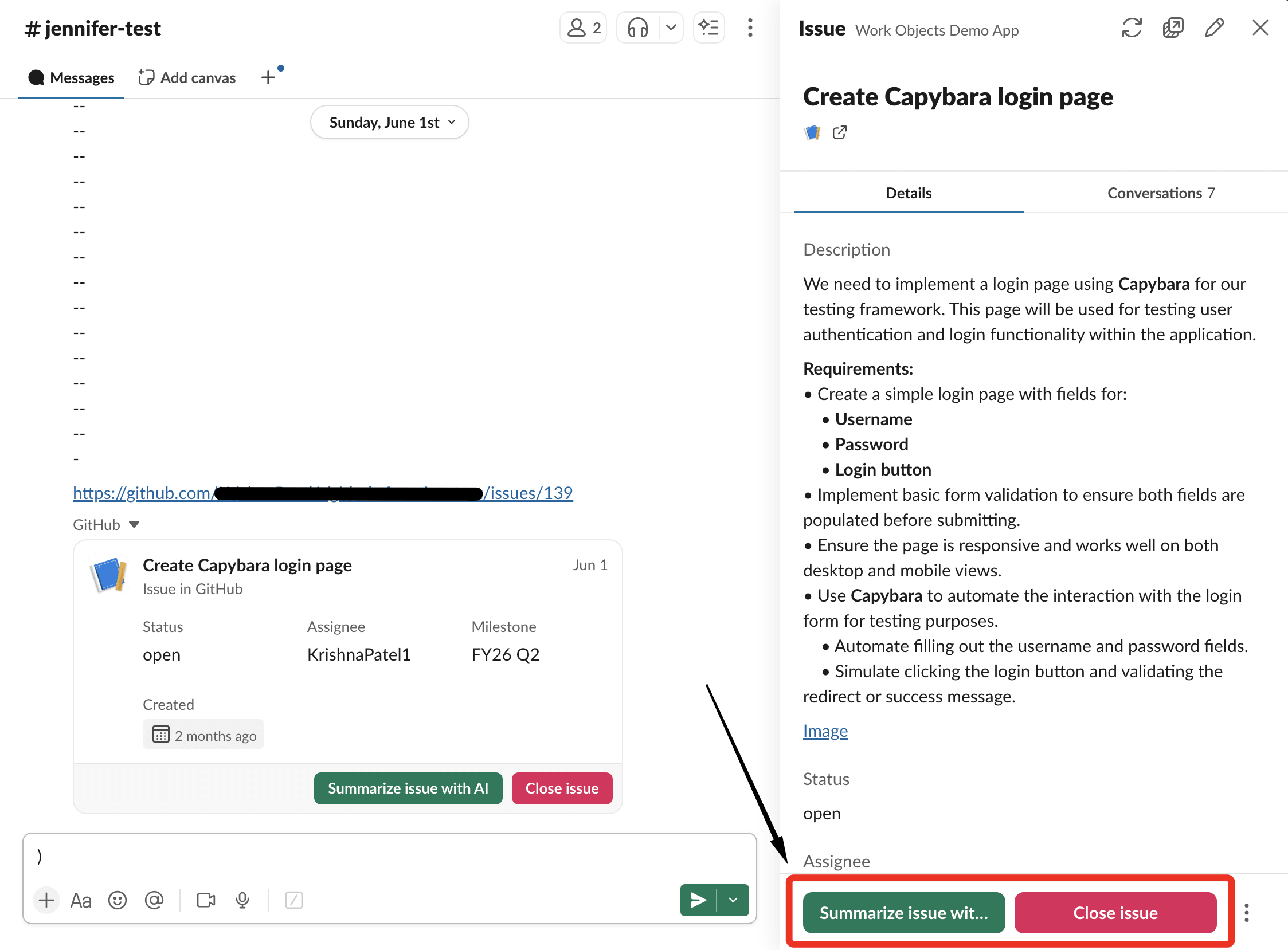Image resolution: width=1288 pixels, height=950 pixels.
Task: Toggle slash shortcuts button in composer
Action: tap(293, 900)
